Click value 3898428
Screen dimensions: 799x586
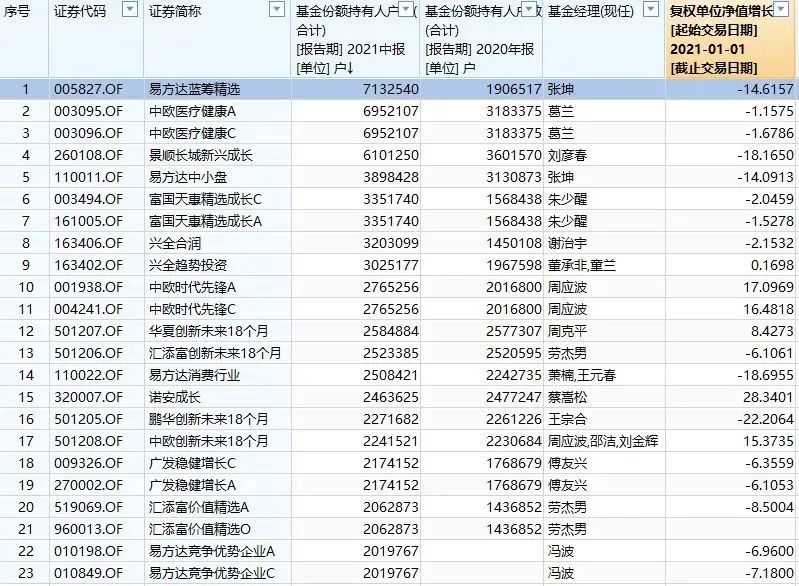[391, 177]
